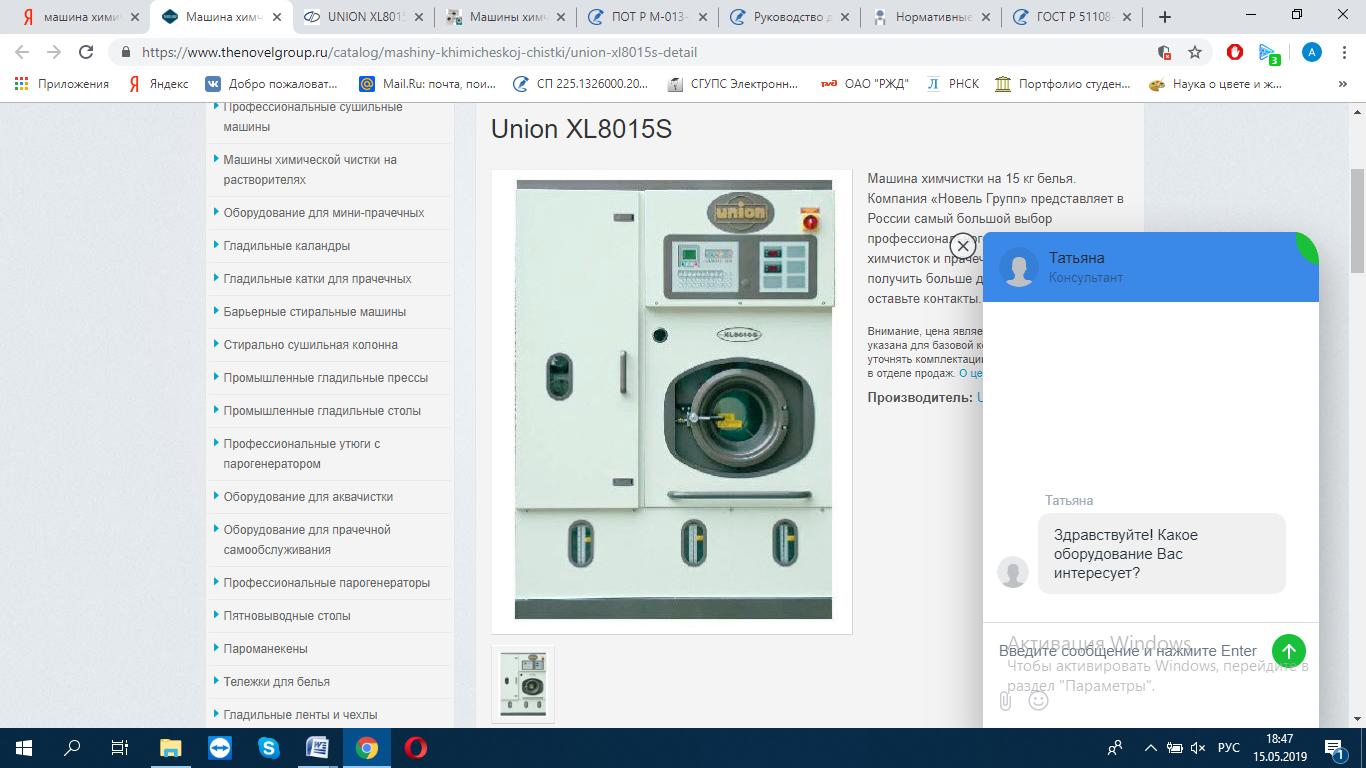
Task: Open Task View on the taskbar
Action: pos(120,748)
